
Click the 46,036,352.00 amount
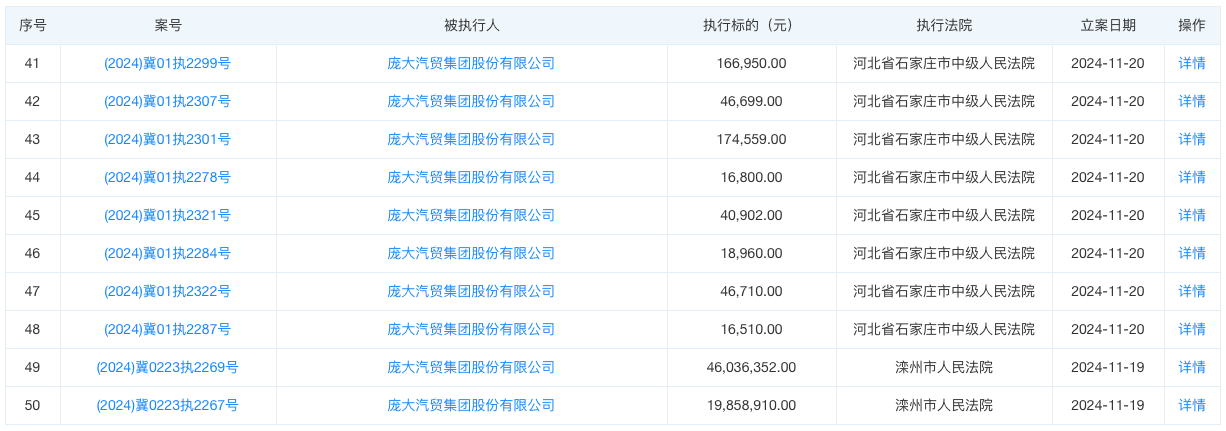point(751,367)
